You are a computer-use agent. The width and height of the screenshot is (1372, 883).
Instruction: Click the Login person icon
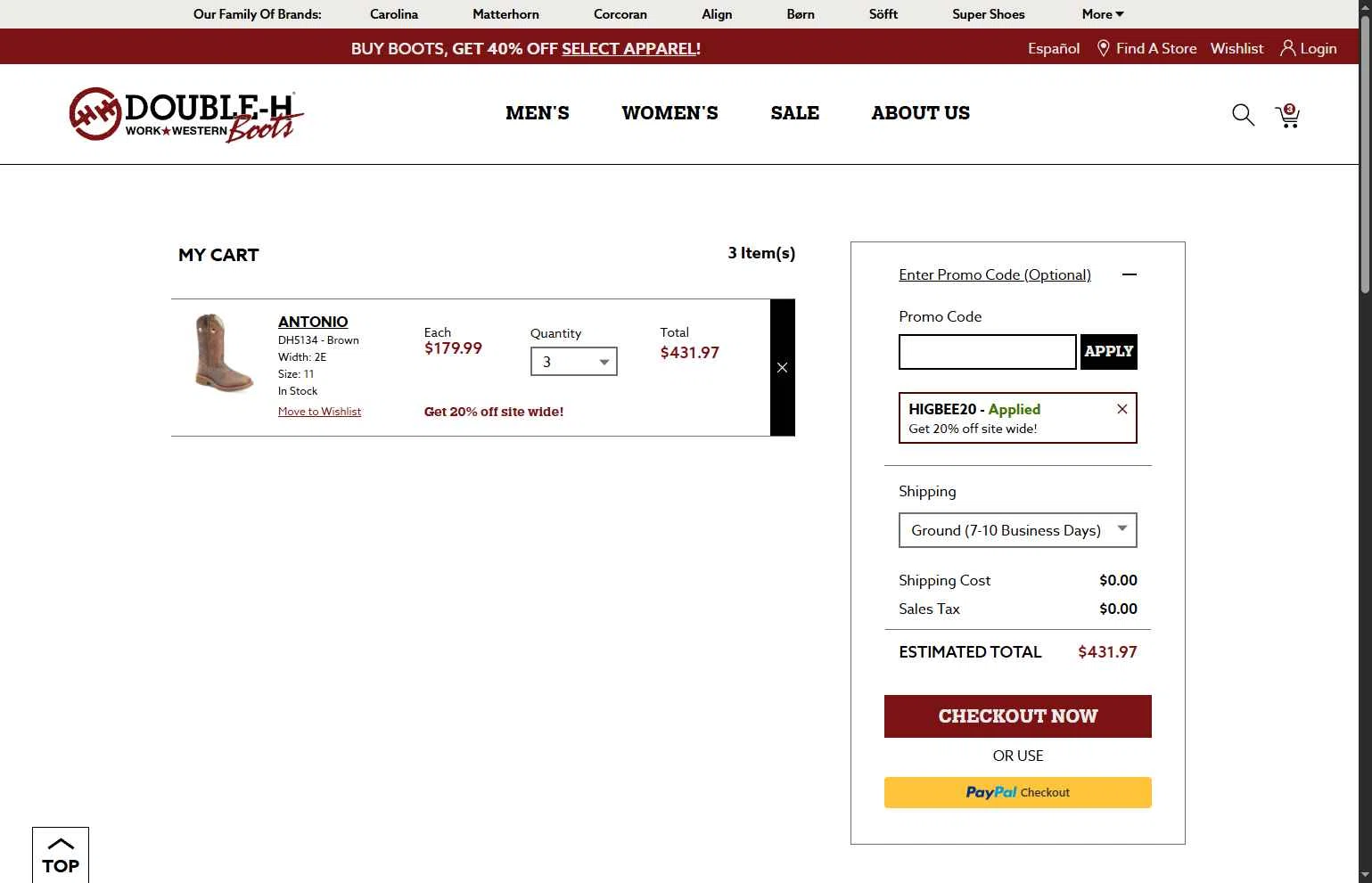click(1287, 48)
